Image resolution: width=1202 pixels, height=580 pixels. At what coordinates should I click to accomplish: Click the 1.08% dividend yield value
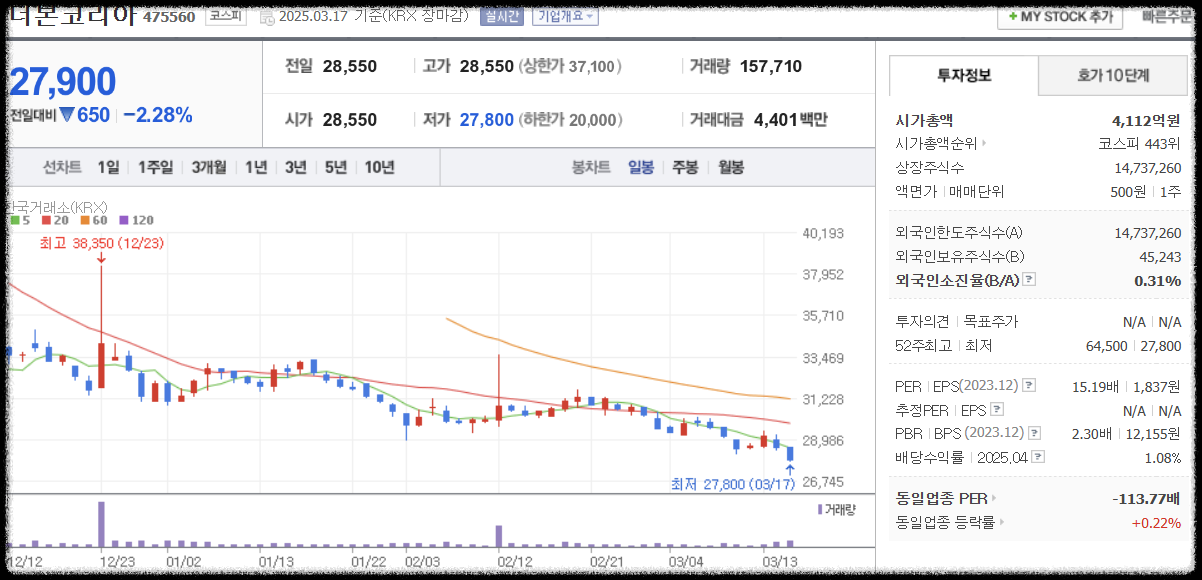pyautogui.click(x=1161, y=457)
